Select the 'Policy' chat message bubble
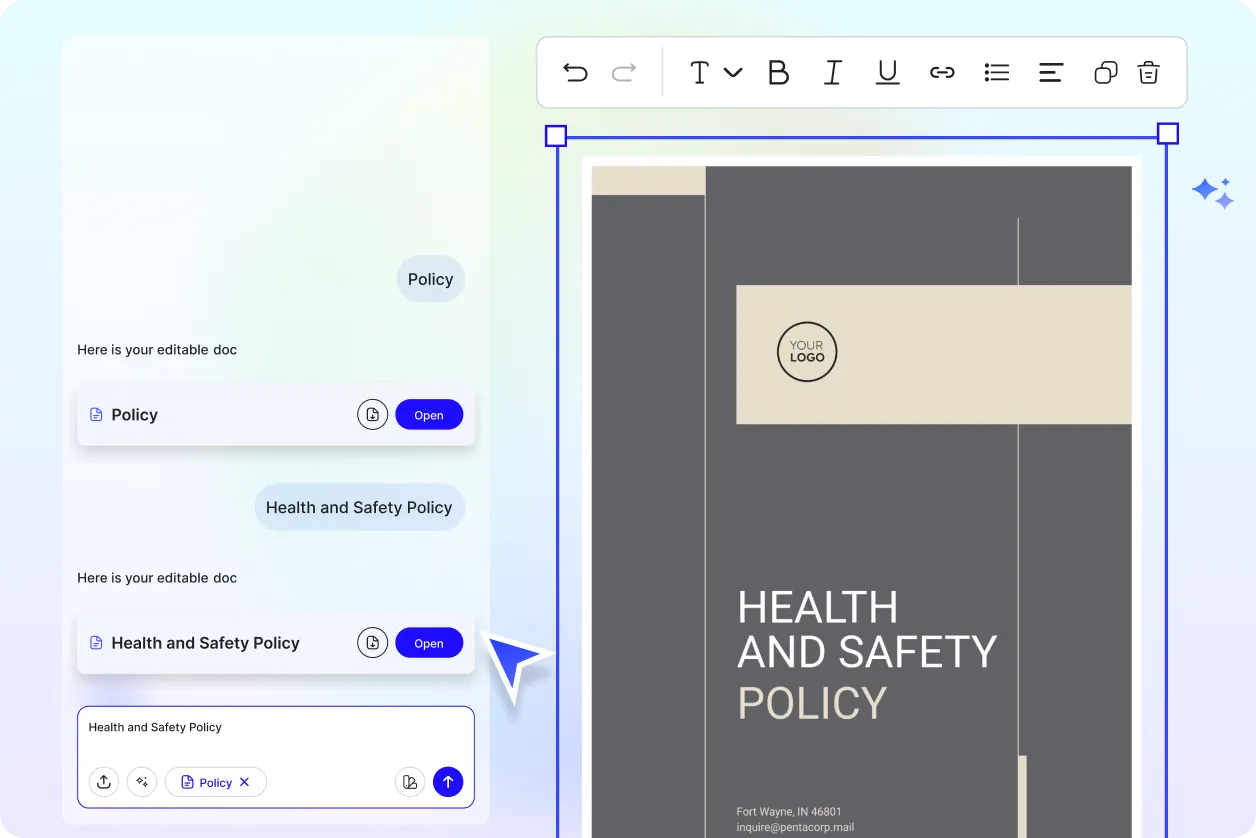The width and height of the screenshot is (1256, 838). click(x=430, y=279)
